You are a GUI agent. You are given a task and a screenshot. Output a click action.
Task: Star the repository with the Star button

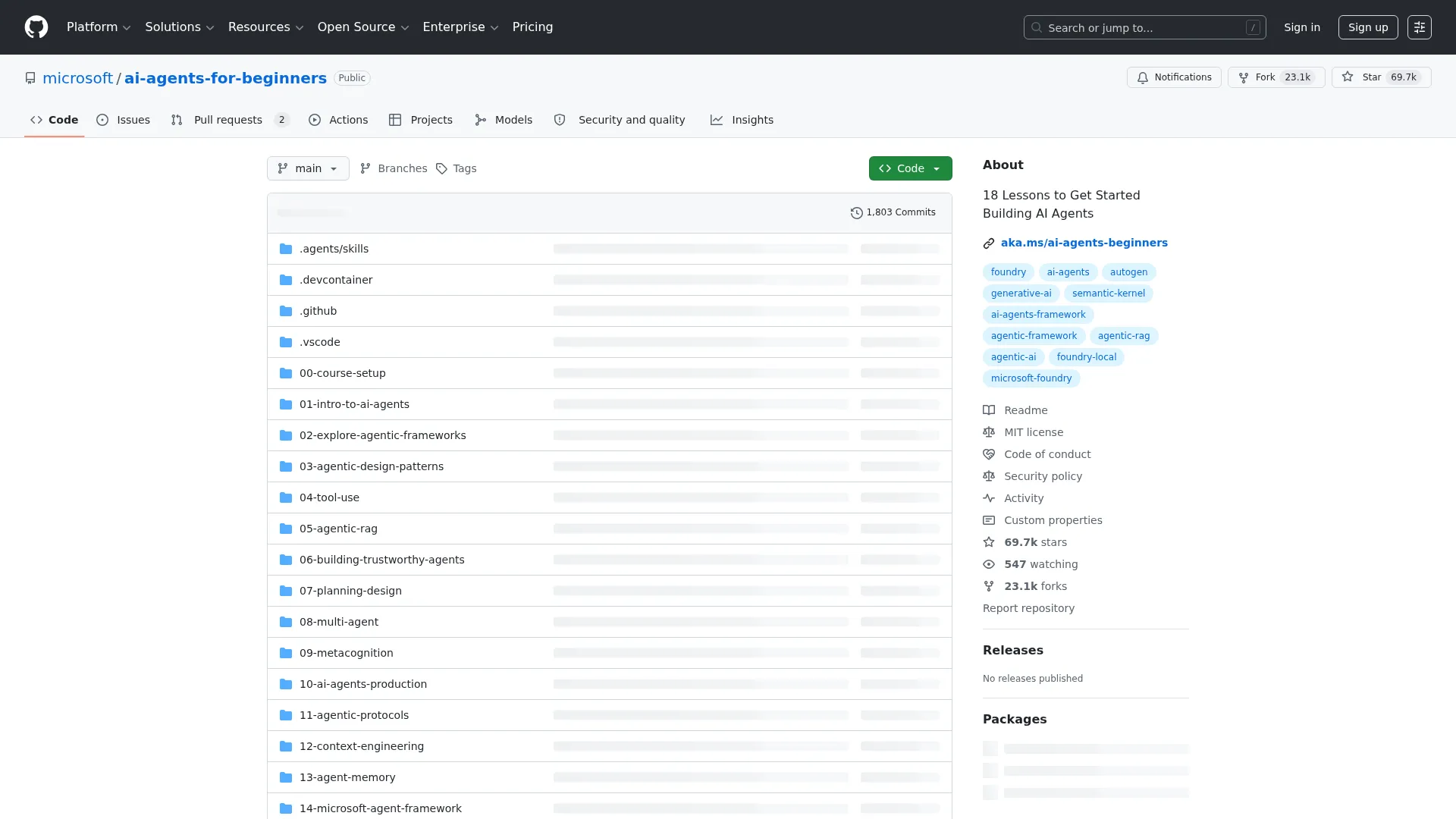1381,77
